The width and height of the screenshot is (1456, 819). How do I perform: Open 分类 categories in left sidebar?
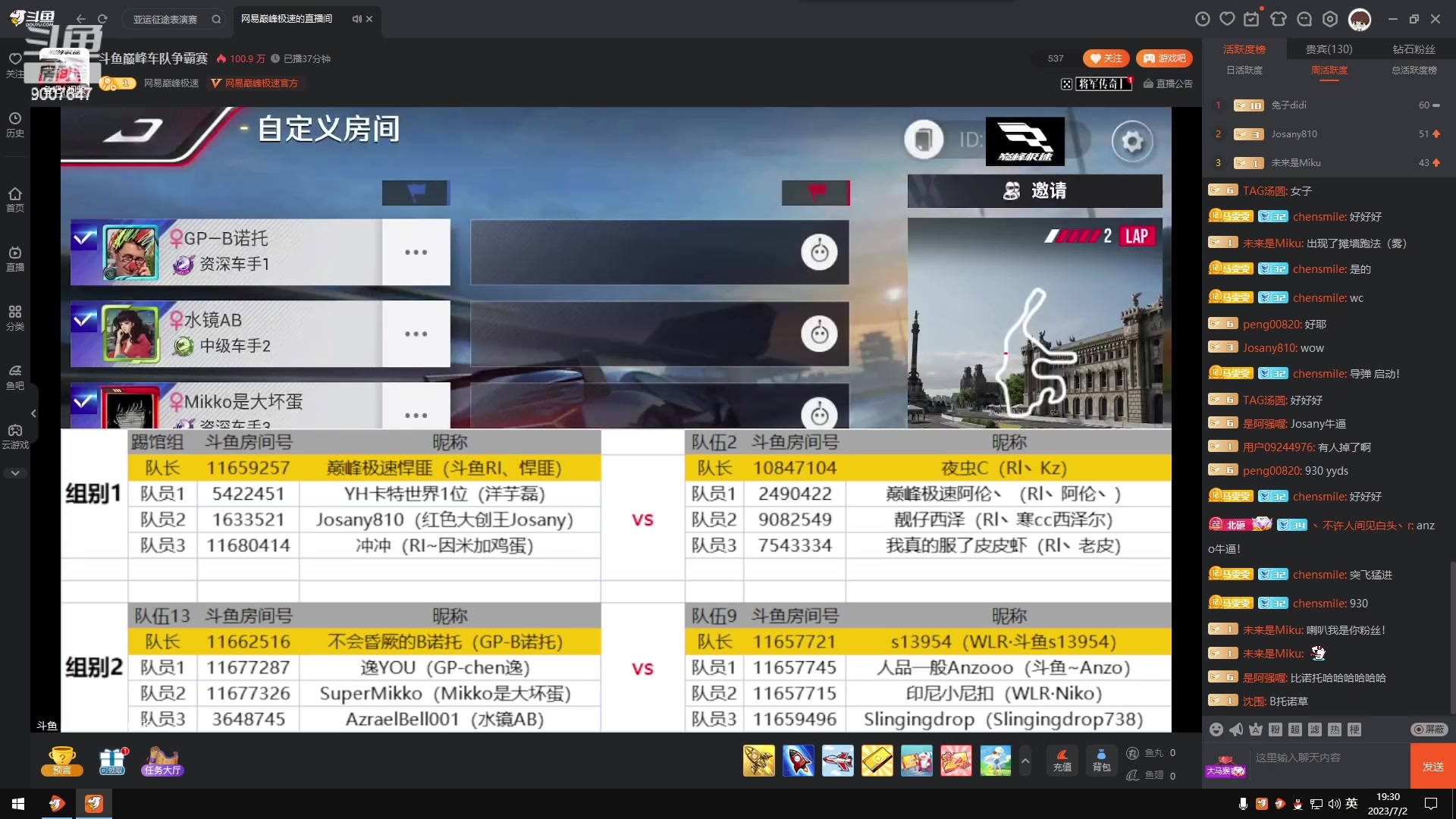point(15,318)
